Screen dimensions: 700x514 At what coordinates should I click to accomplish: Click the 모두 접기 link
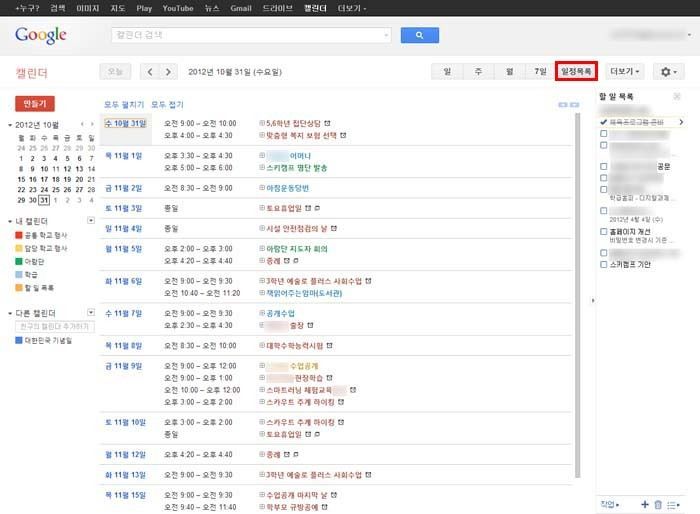click(x=167, y=104)
